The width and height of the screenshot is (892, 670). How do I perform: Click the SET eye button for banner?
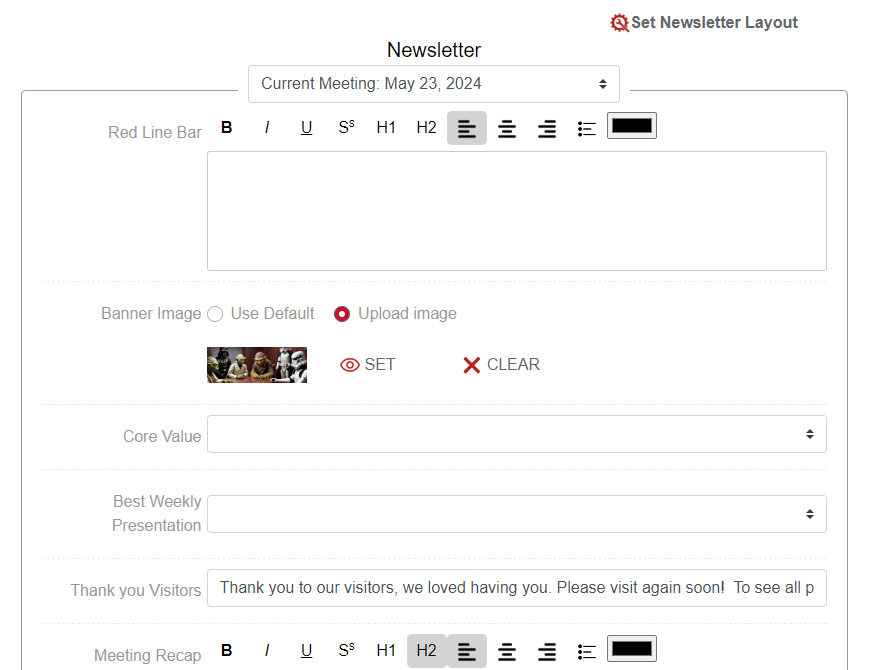368,365
